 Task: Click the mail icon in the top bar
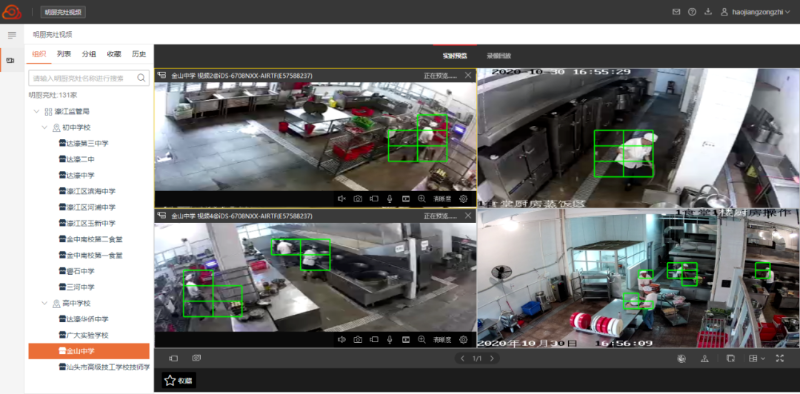[x=676, y=12]
